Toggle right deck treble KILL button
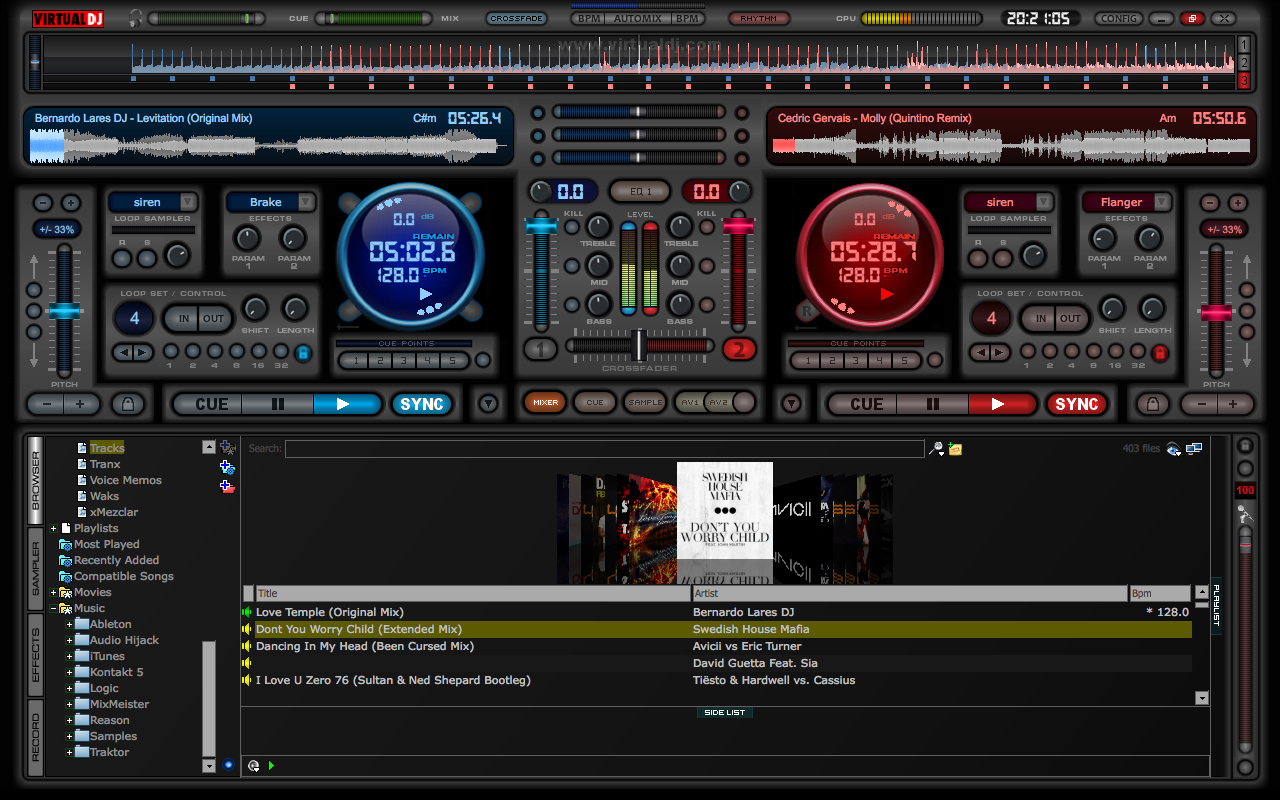The image size is (1280, 800). coord(707,226)
